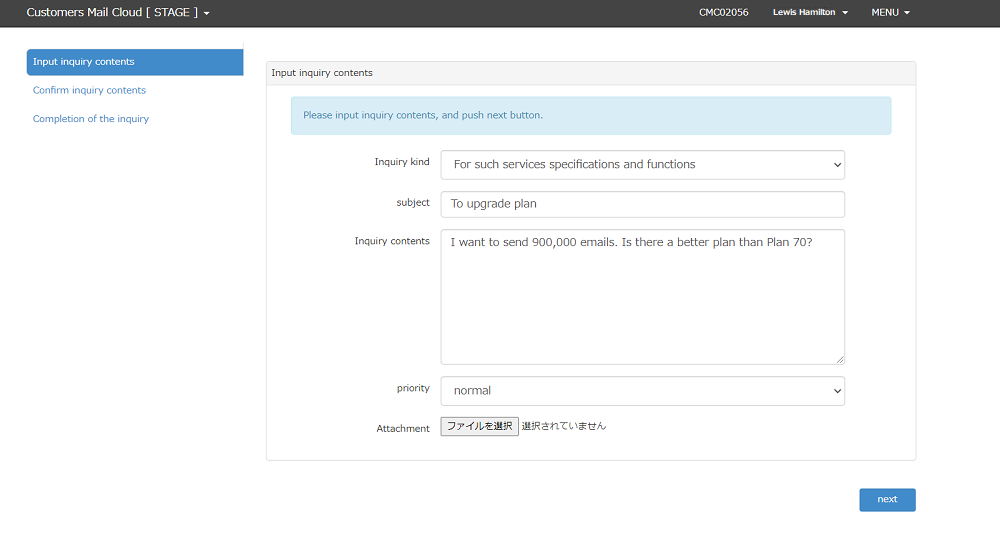Grab the text area resize handle
Screen dimensions: 1000x534
(x=840, y=360)
